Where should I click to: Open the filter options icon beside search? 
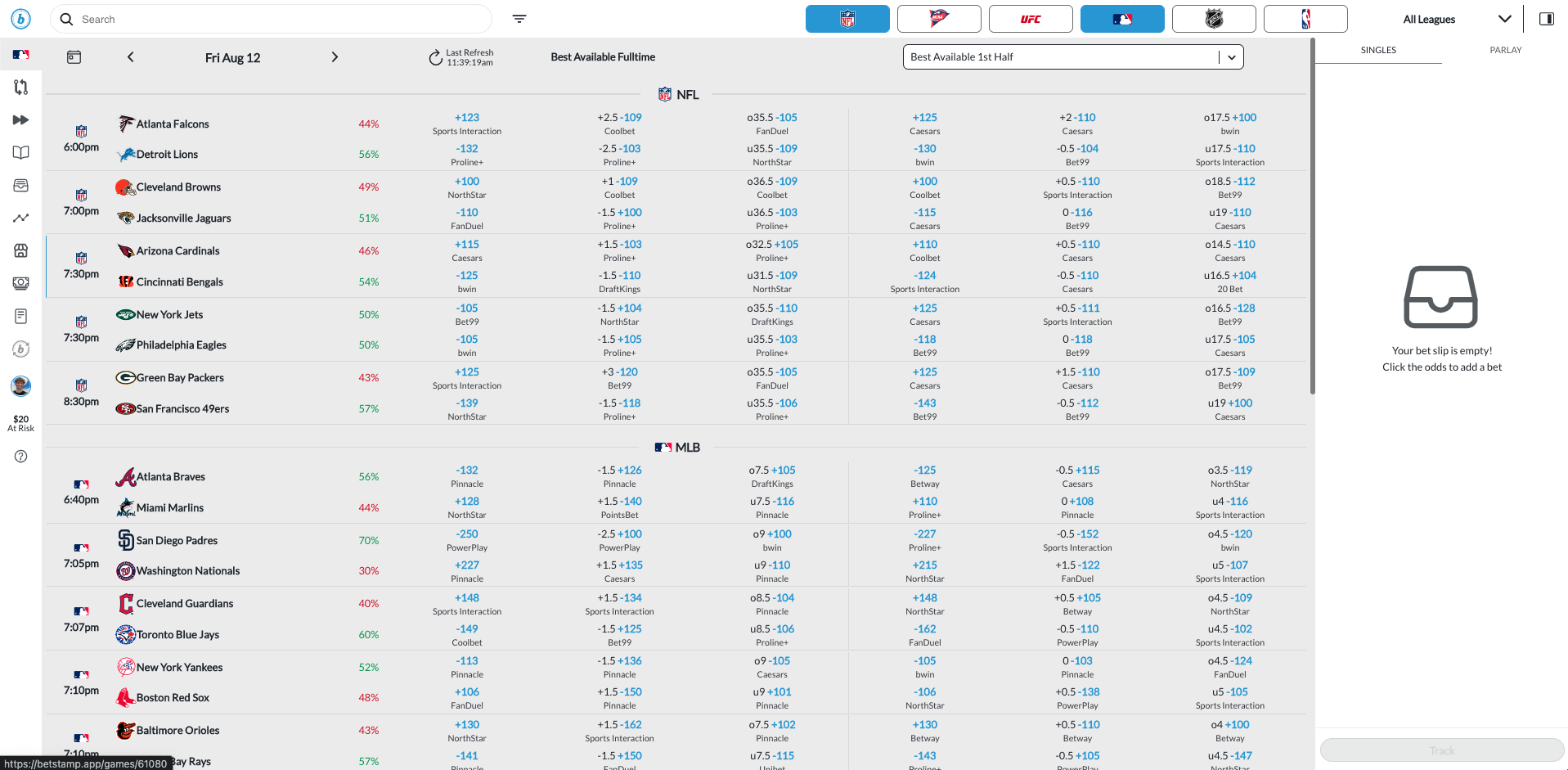tap(519, 19)
